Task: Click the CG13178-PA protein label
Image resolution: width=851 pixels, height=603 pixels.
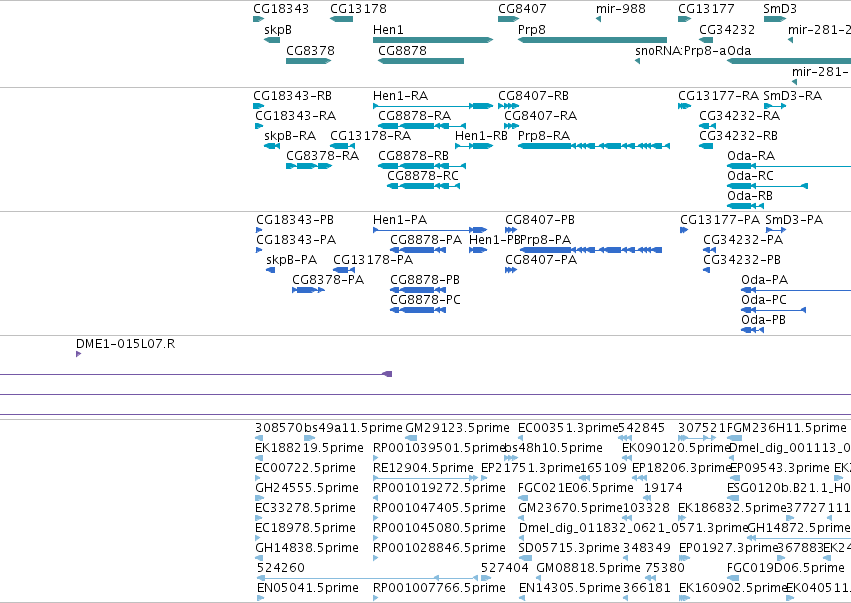Action: coord(373,261)
